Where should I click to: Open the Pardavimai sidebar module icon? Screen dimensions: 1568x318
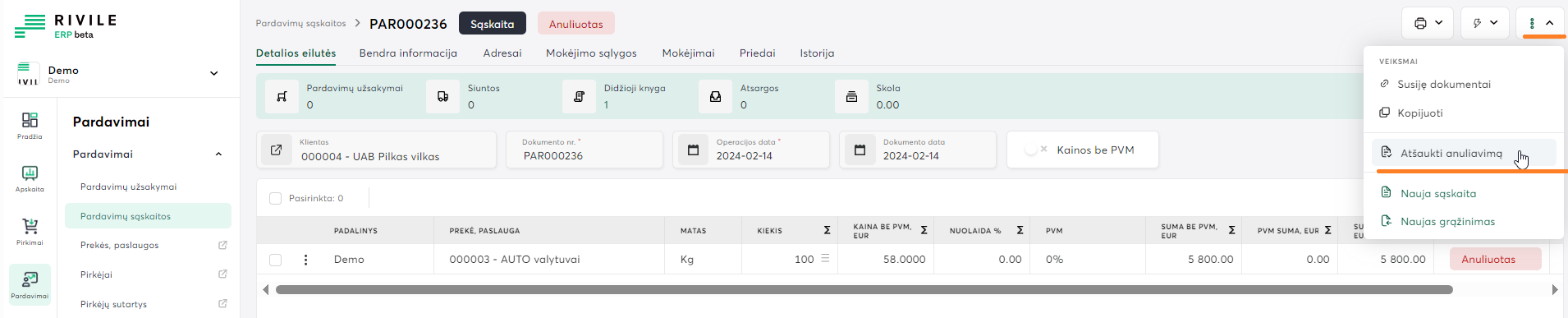click(x=30, y=283)
